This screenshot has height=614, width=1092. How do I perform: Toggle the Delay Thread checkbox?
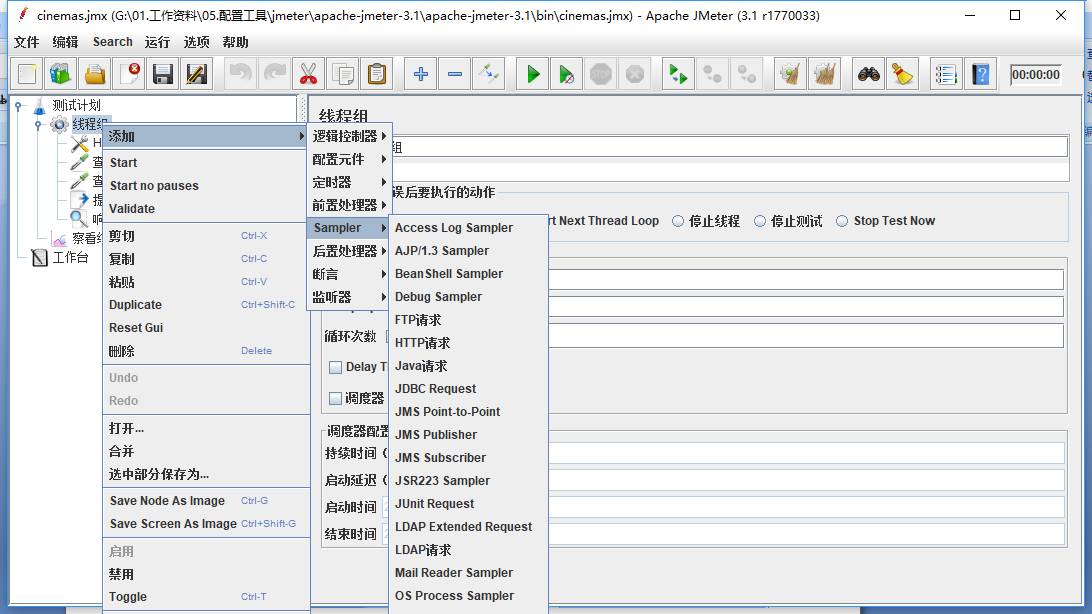[335, 367]
